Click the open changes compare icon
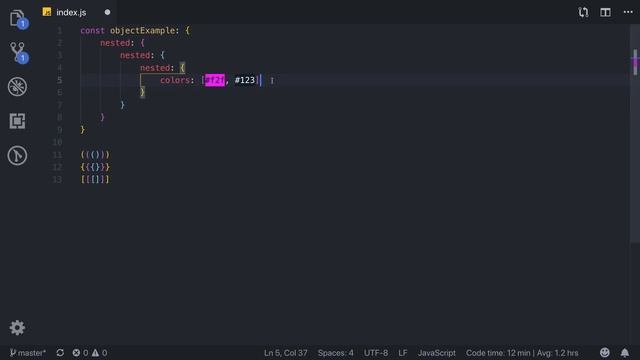 pos(583,12)
